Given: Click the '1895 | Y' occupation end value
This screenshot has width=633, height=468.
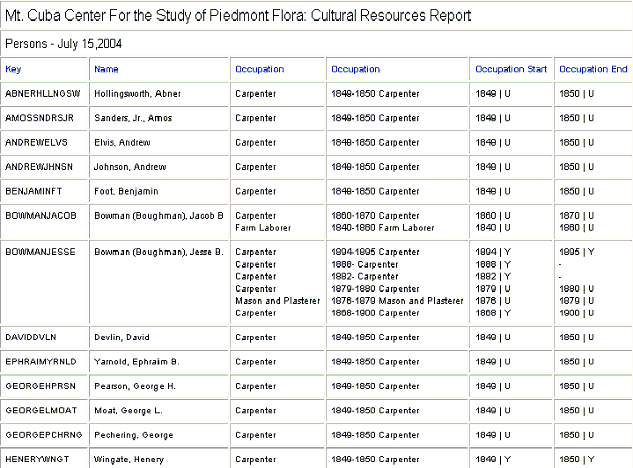Looking at the screenshot, I should [576, 252].
